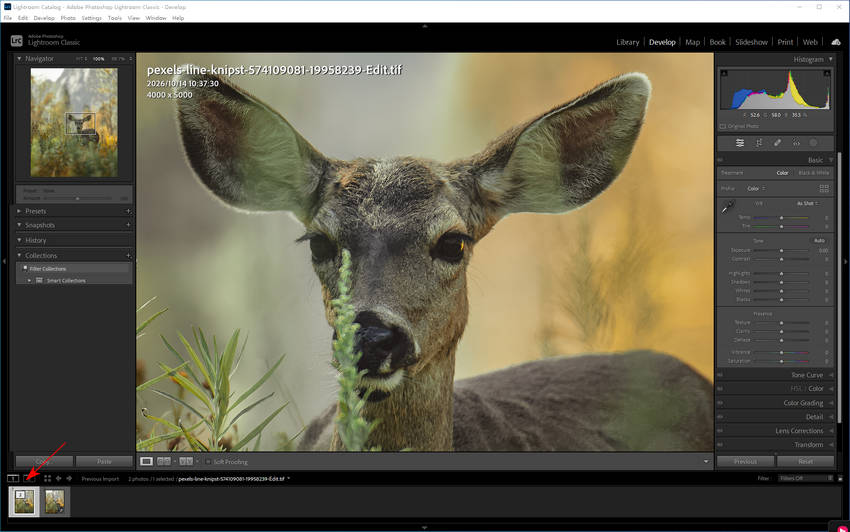Click the Temp slider handle
Viewport: 850px width, 532px height.
781,217
